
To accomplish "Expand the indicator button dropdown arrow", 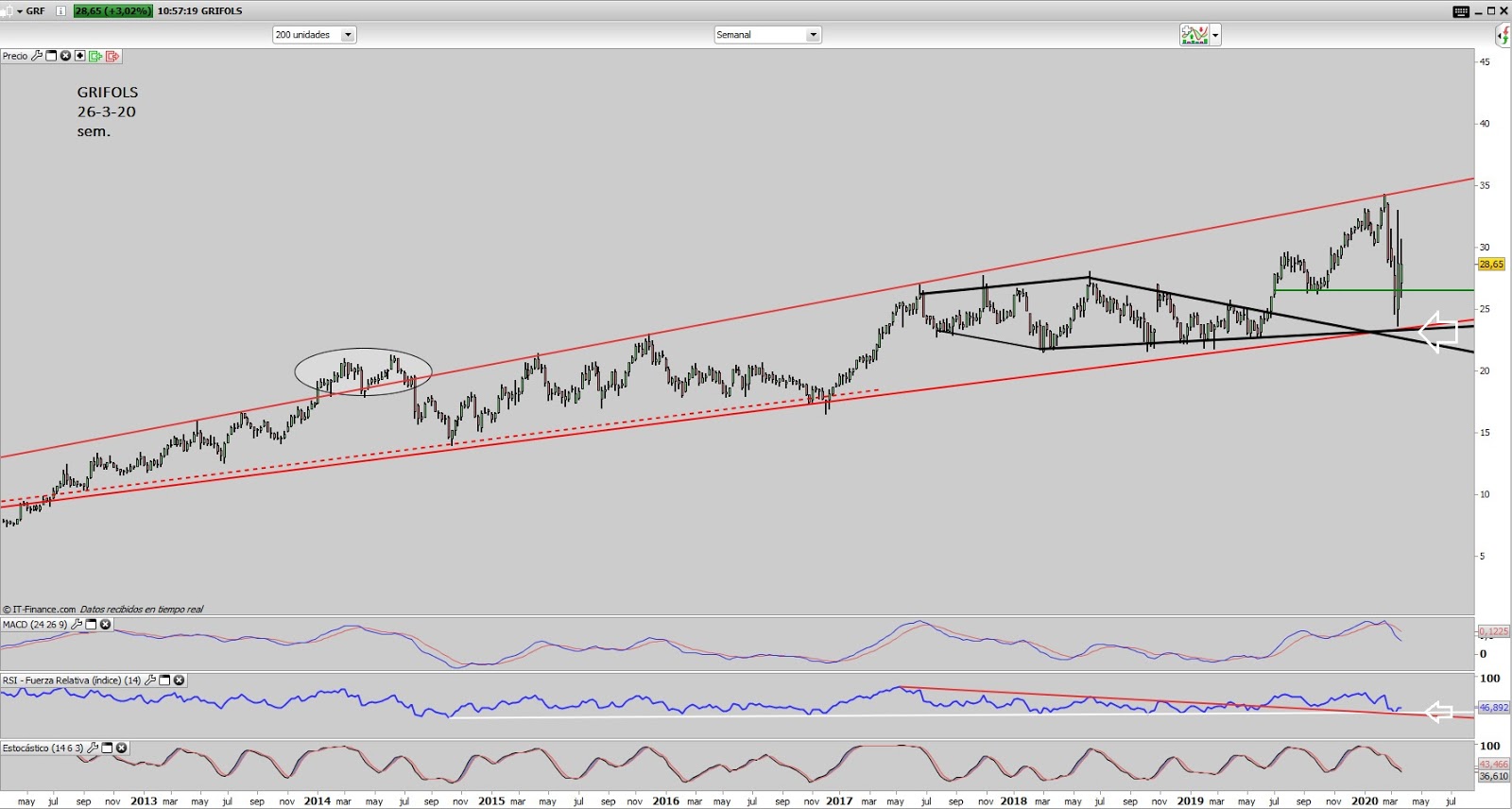I will [1215, 36].
